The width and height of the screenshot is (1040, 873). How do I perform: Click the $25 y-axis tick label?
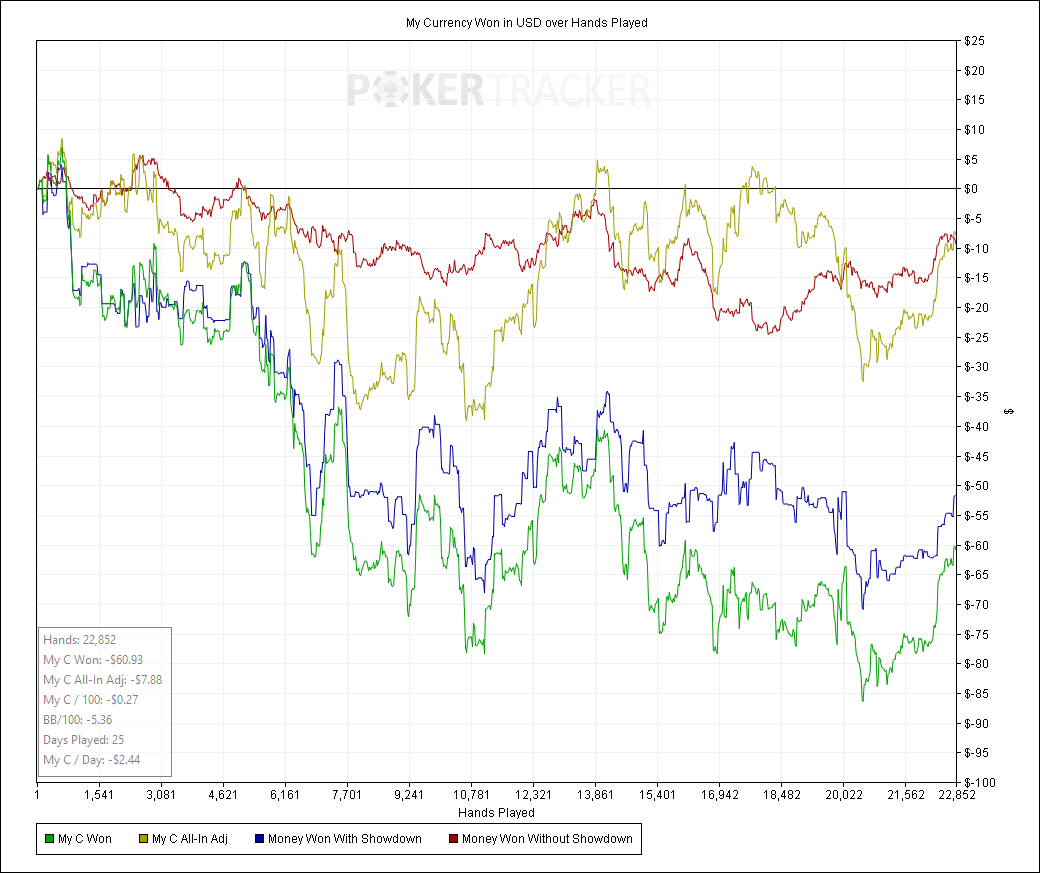[x=974, y=41]
